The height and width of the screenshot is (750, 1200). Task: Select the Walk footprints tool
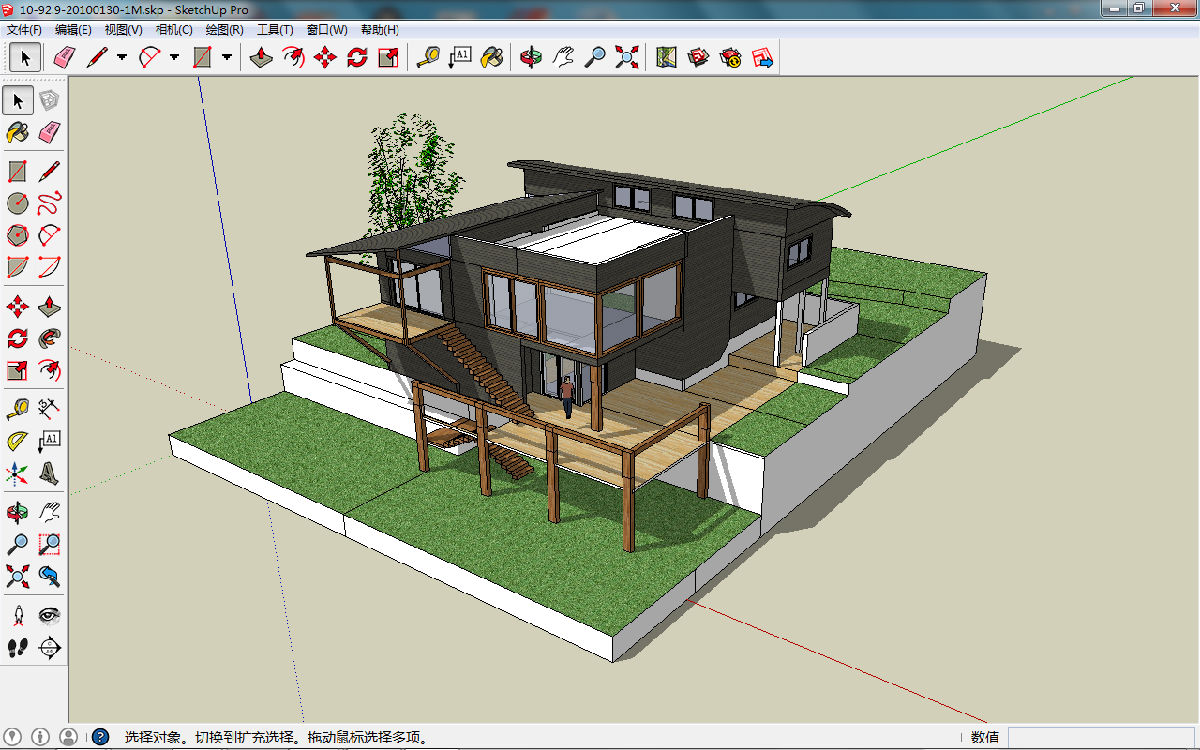(17, 647)
